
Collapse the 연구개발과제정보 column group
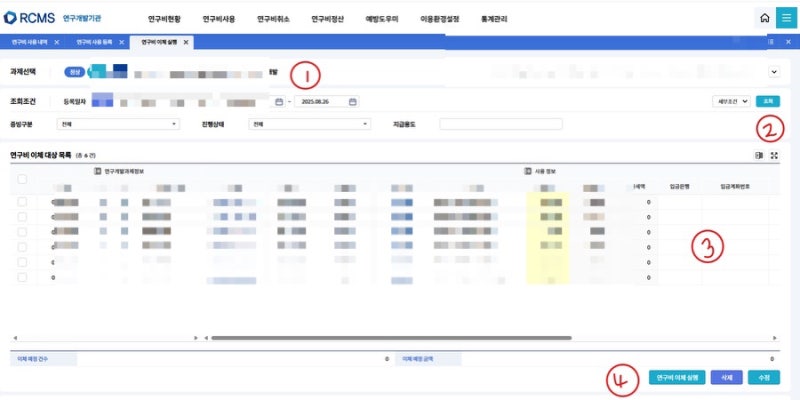coord(98,171)
